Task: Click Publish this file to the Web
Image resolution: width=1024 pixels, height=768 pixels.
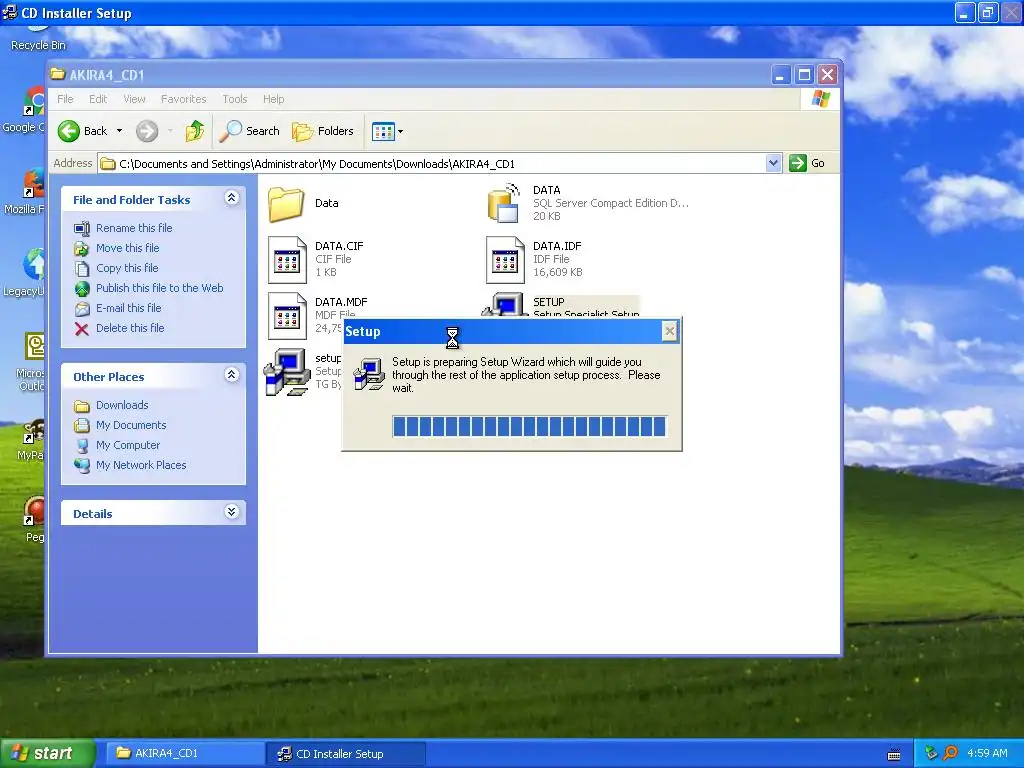Action: click(x=159, y=288)
